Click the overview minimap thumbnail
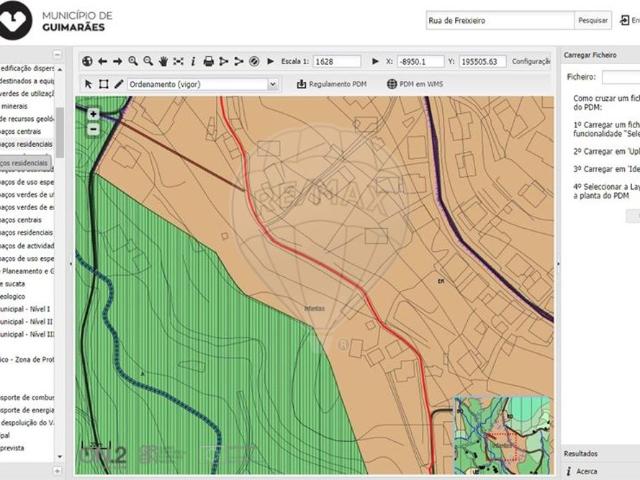 [503, 431]
